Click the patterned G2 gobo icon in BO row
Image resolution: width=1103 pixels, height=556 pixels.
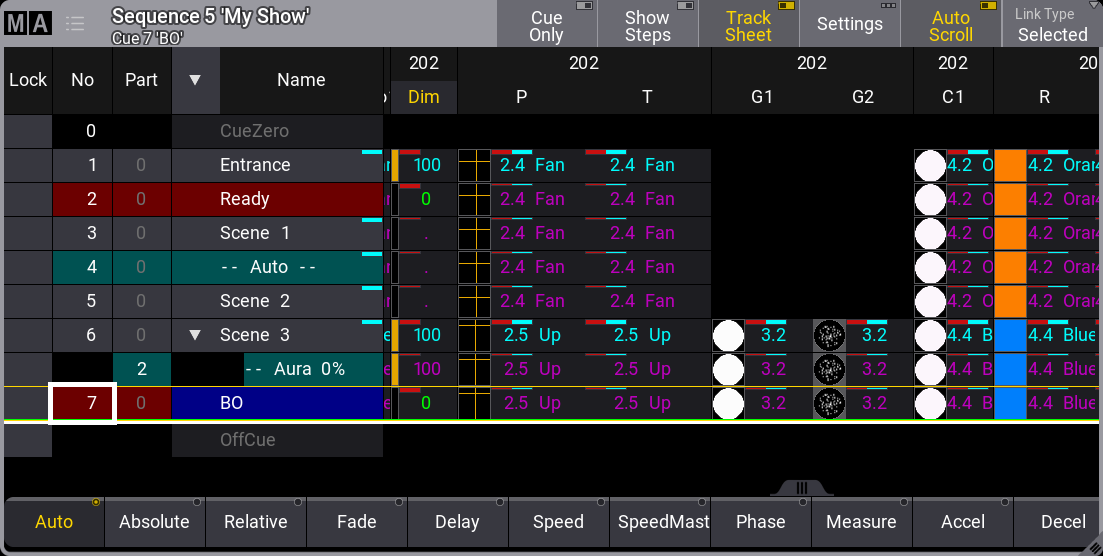(x=830, y=403)
